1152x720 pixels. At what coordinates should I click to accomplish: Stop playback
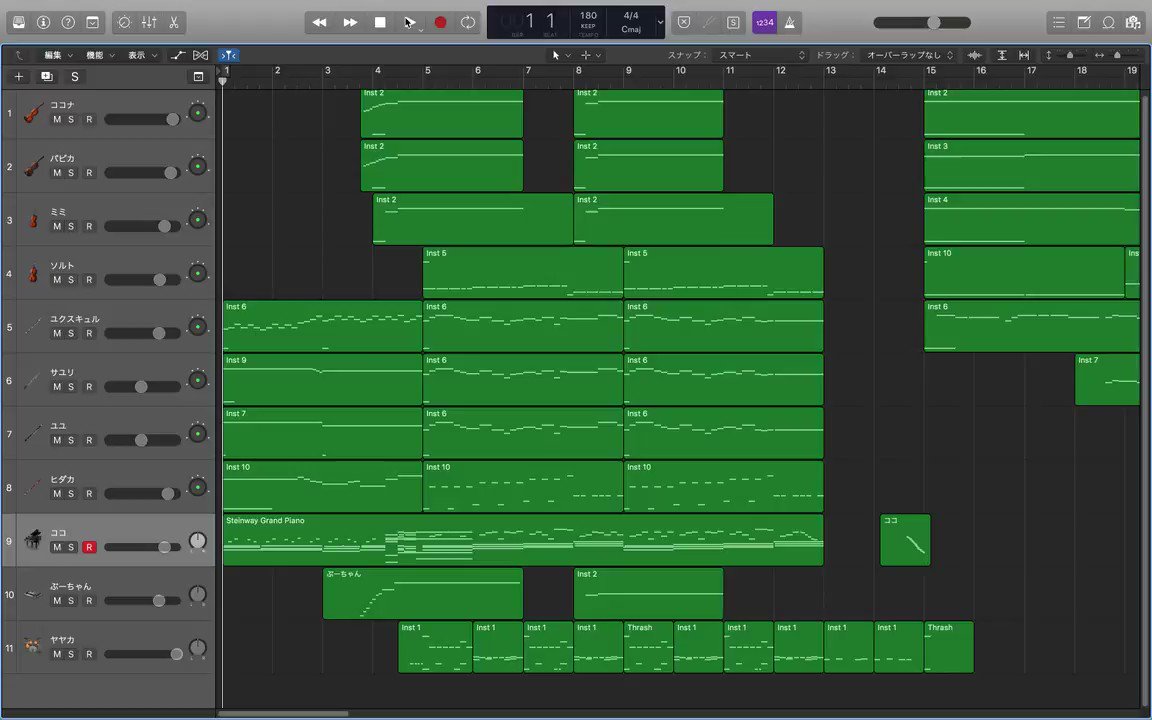point(380,22)
